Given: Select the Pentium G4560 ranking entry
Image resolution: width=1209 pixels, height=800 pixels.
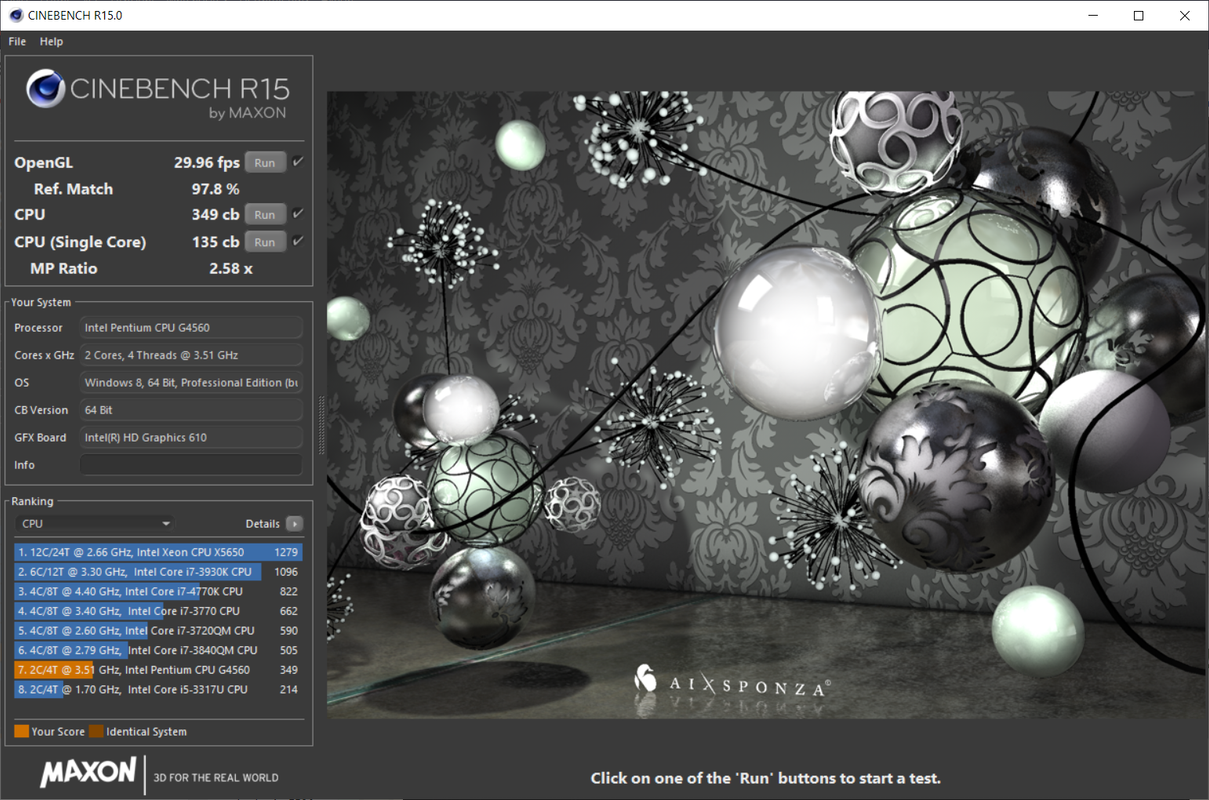Looking at the screenshot, I should tap(158, 670).
